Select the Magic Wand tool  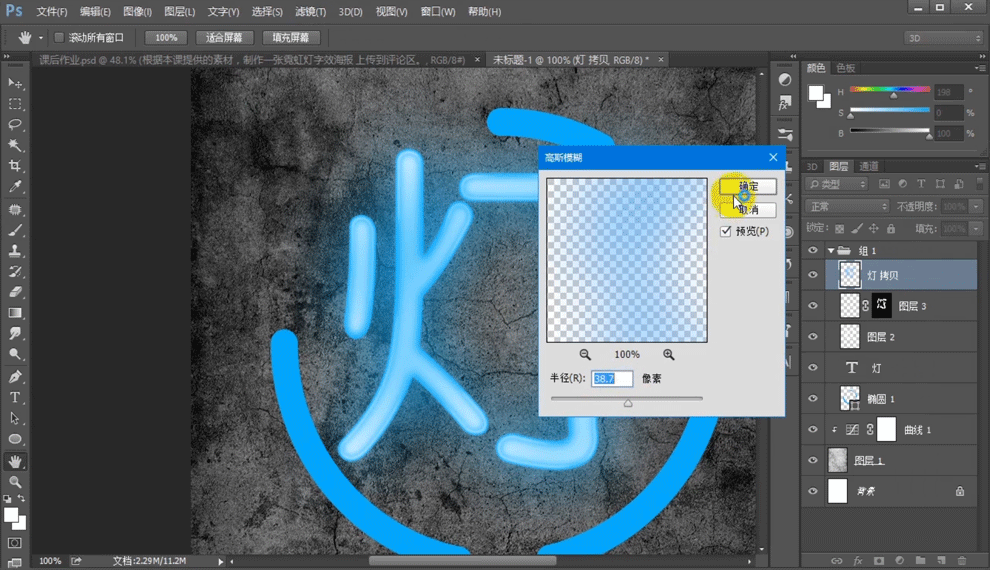[15, 145]
